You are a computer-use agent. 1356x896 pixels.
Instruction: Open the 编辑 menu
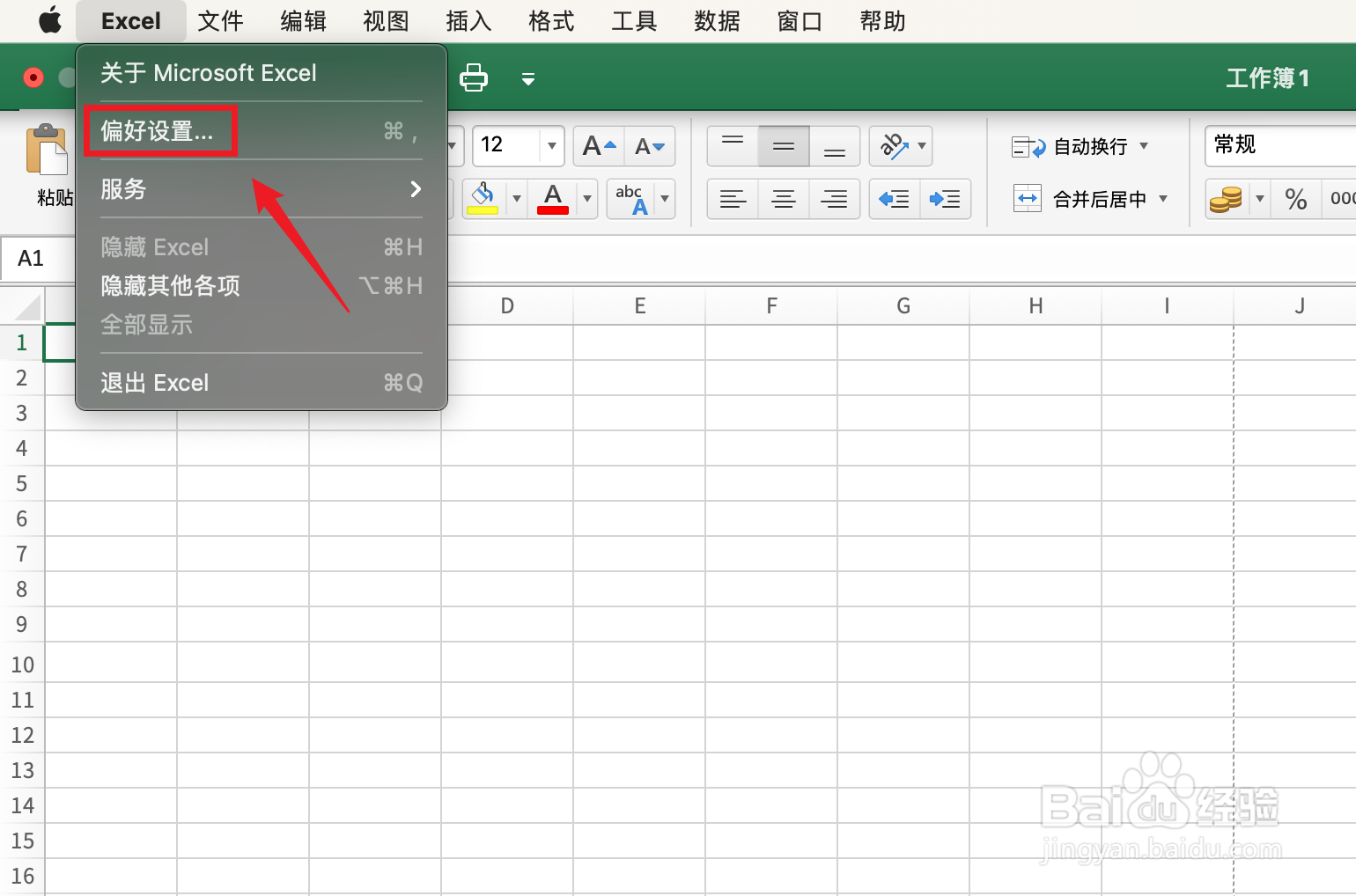coord(303,20)
